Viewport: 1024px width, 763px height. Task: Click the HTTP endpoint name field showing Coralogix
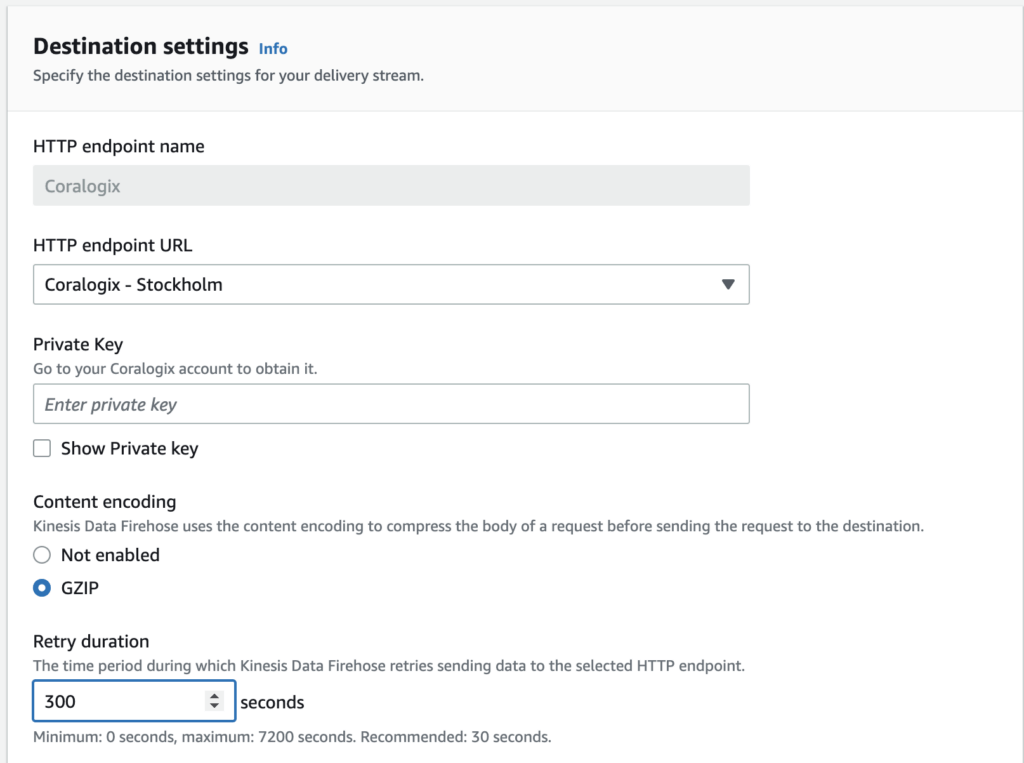[391, 186]
